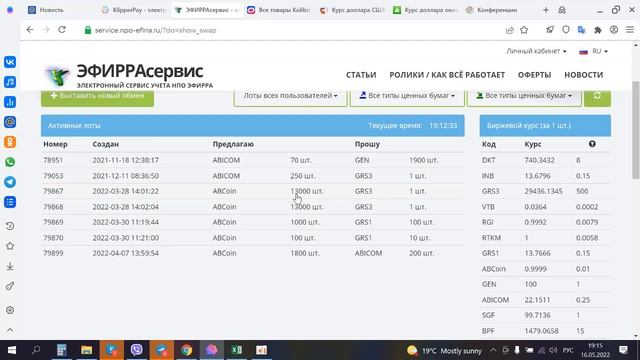
Task: Show hidden tray icons chevron
Action: pos(493,350)
